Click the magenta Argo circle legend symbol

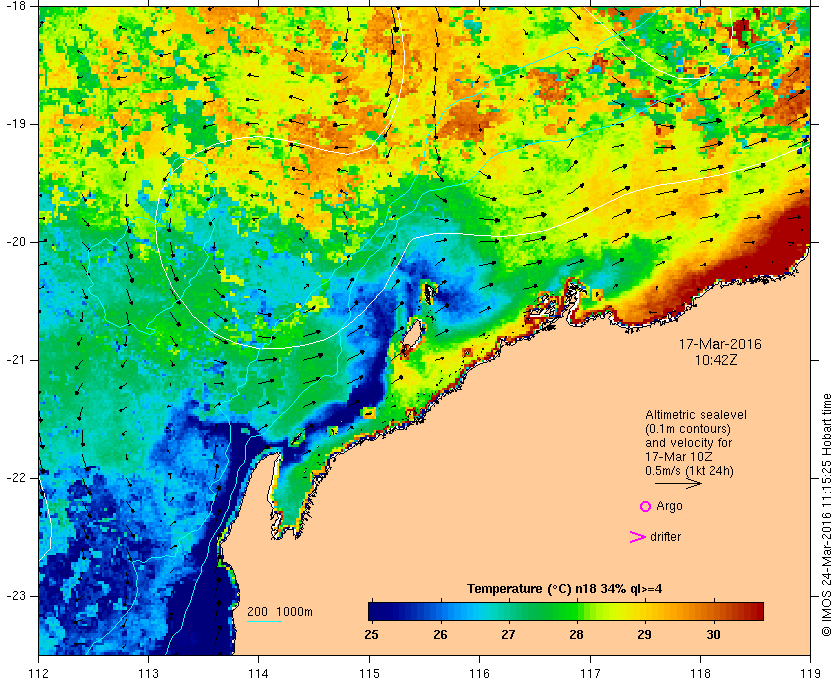tap(646, 506)
